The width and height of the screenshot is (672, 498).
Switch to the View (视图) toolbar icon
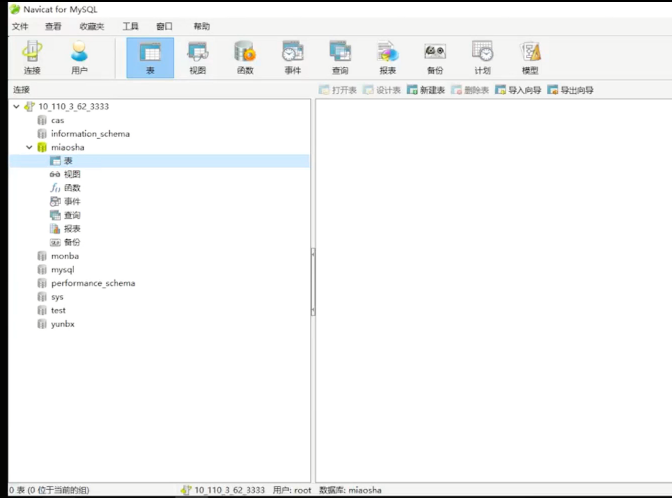pos(198,57)
